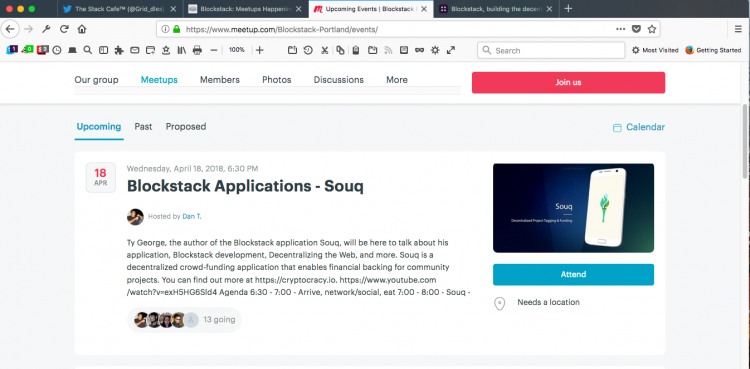Viewport: 750px width, 369px height.
Task: Show Proposed events tab
Action: (x=186, y=127)
